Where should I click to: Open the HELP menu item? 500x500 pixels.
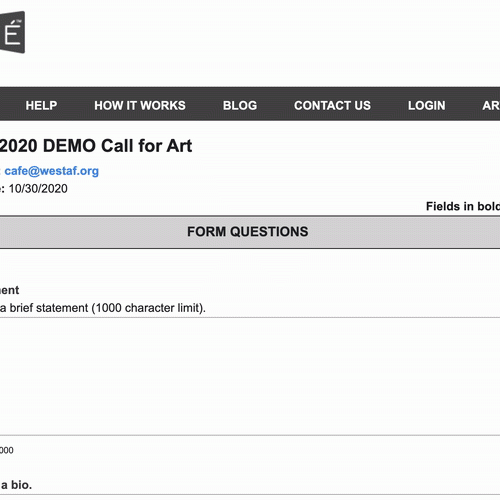[x=41, y=105]
